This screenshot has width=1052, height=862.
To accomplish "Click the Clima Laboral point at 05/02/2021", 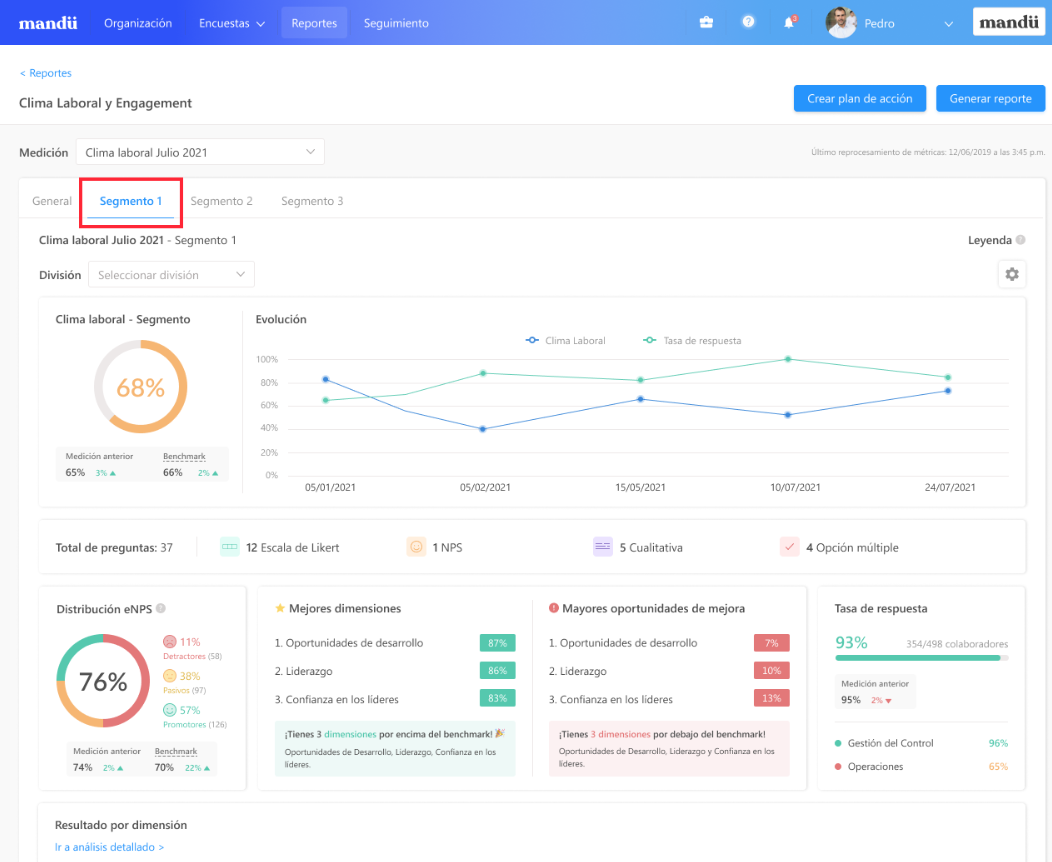I will point(483,429).
